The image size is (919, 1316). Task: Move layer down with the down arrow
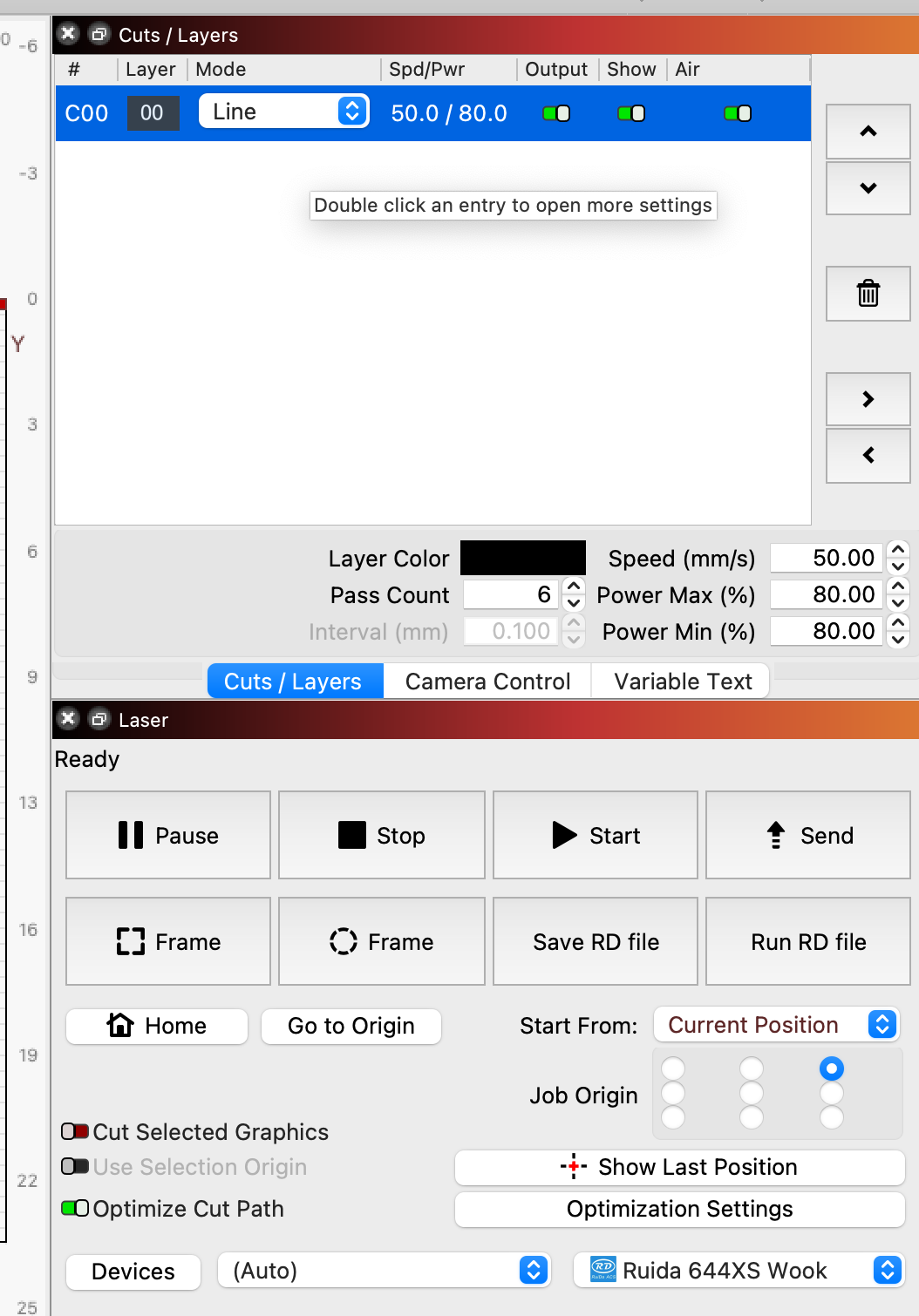click(x=868, y=188)
